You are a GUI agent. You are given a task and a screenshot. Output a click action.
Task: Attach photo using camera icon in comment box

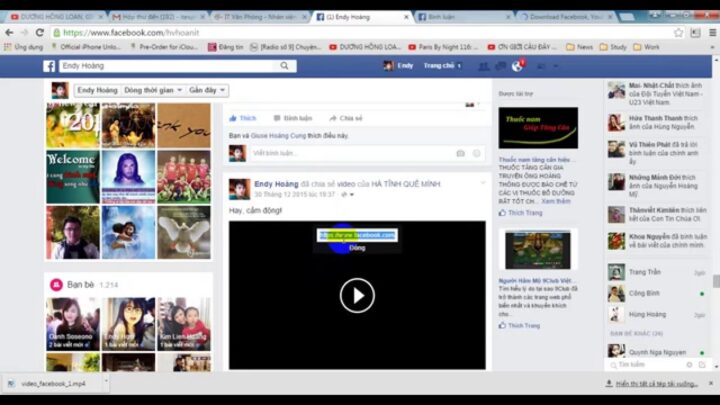(x=461, y=153)
